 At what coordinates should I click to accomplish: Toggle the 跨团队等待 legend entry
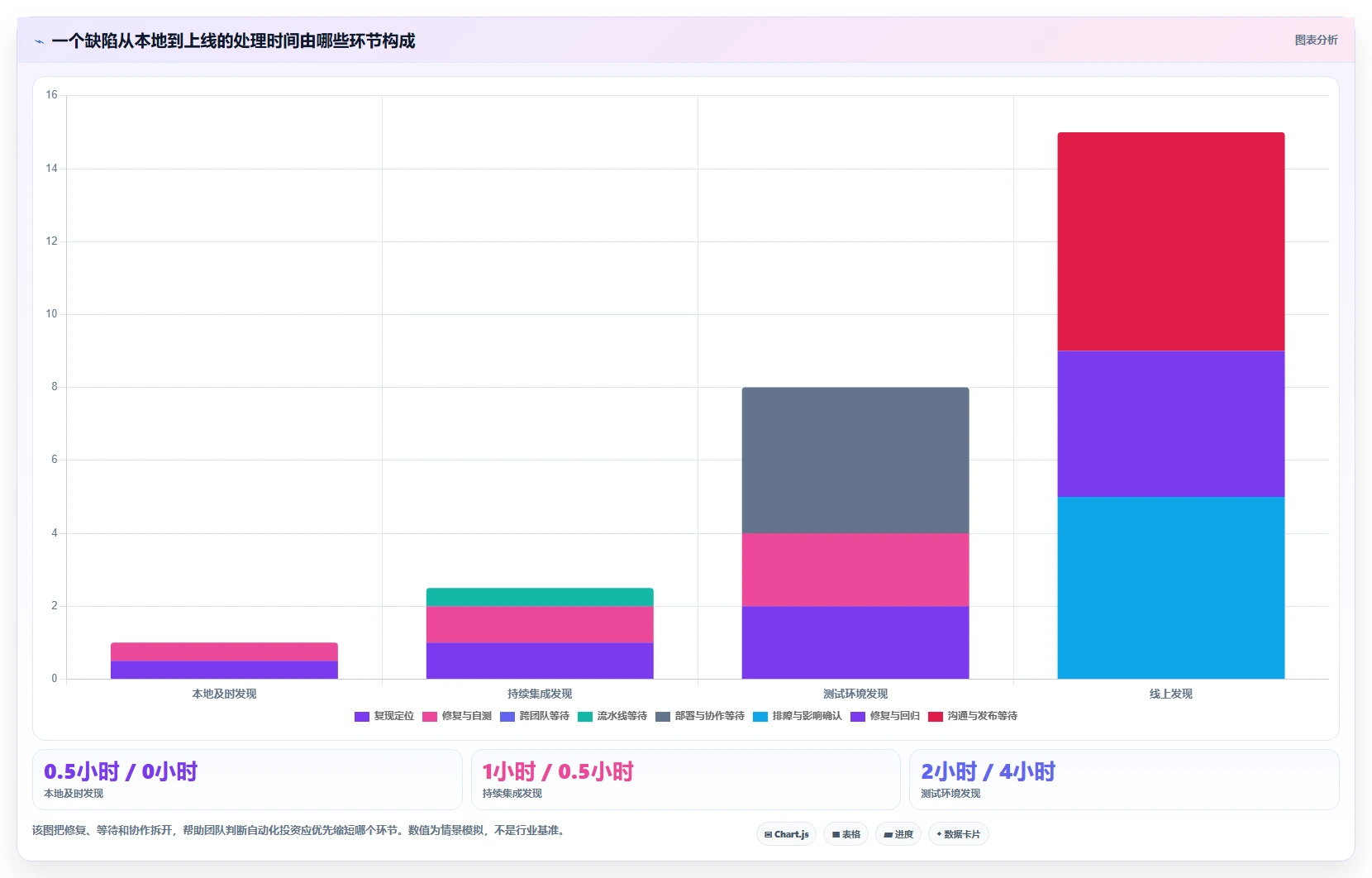pyautogui.click(x=535, y=716)
